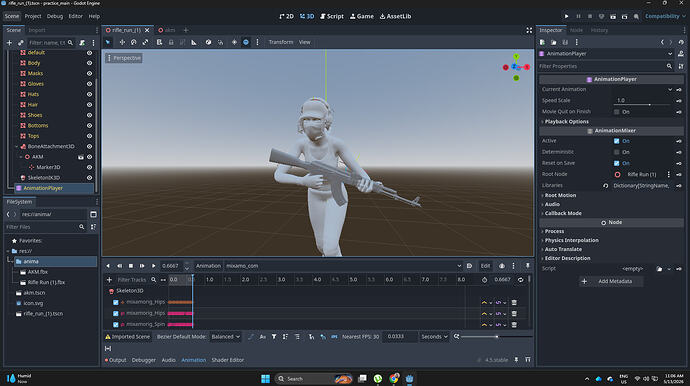Viewport: 690px width, 386px height.
Task: Click the Edit button in animation panel
Action: click(485, 266)
